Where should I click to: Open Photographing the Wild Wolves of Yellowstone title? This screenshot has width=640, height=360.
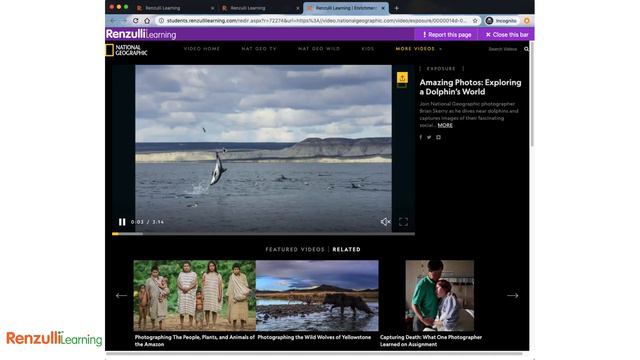tap(314, 338)
